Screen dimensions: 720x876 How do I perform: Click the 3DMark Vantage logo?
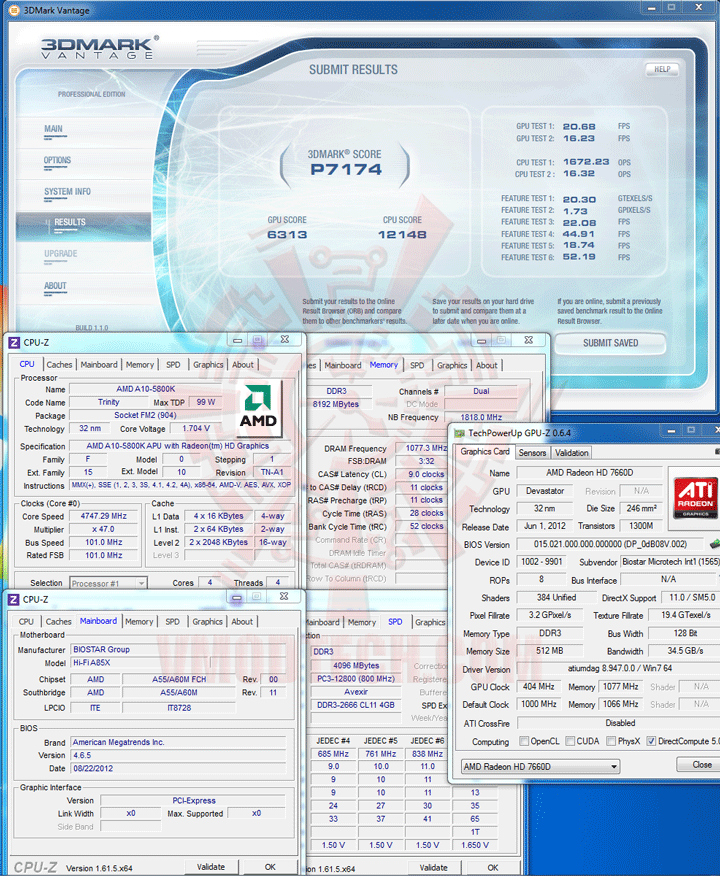tap(99, 48)
